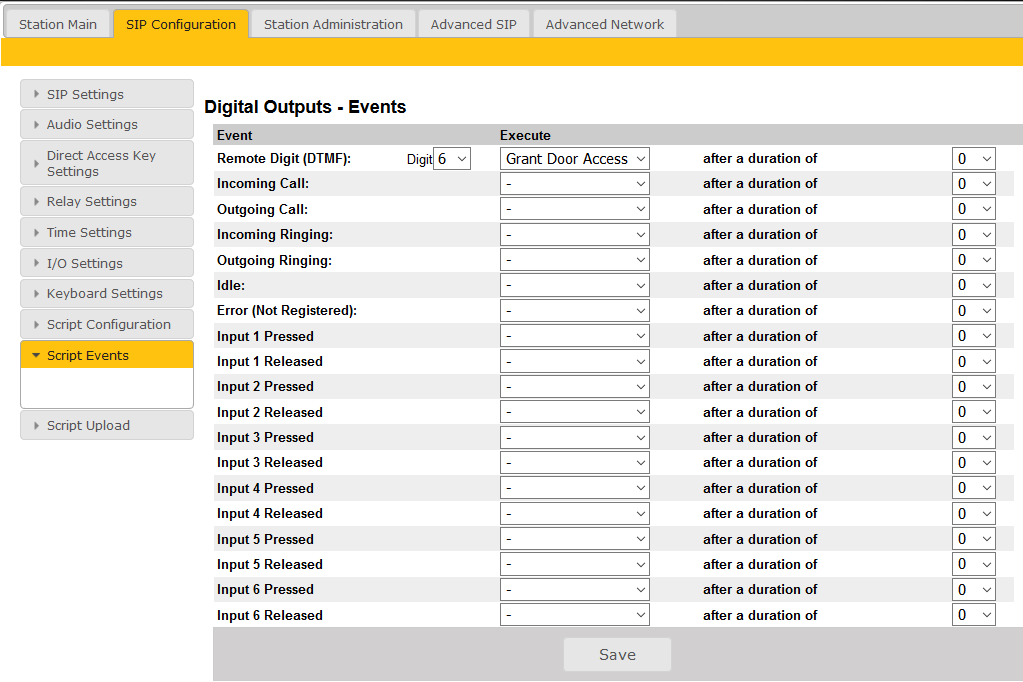Expand the Relay Settings sidebar section
The image size is (1023, 682).
point(106,201)
